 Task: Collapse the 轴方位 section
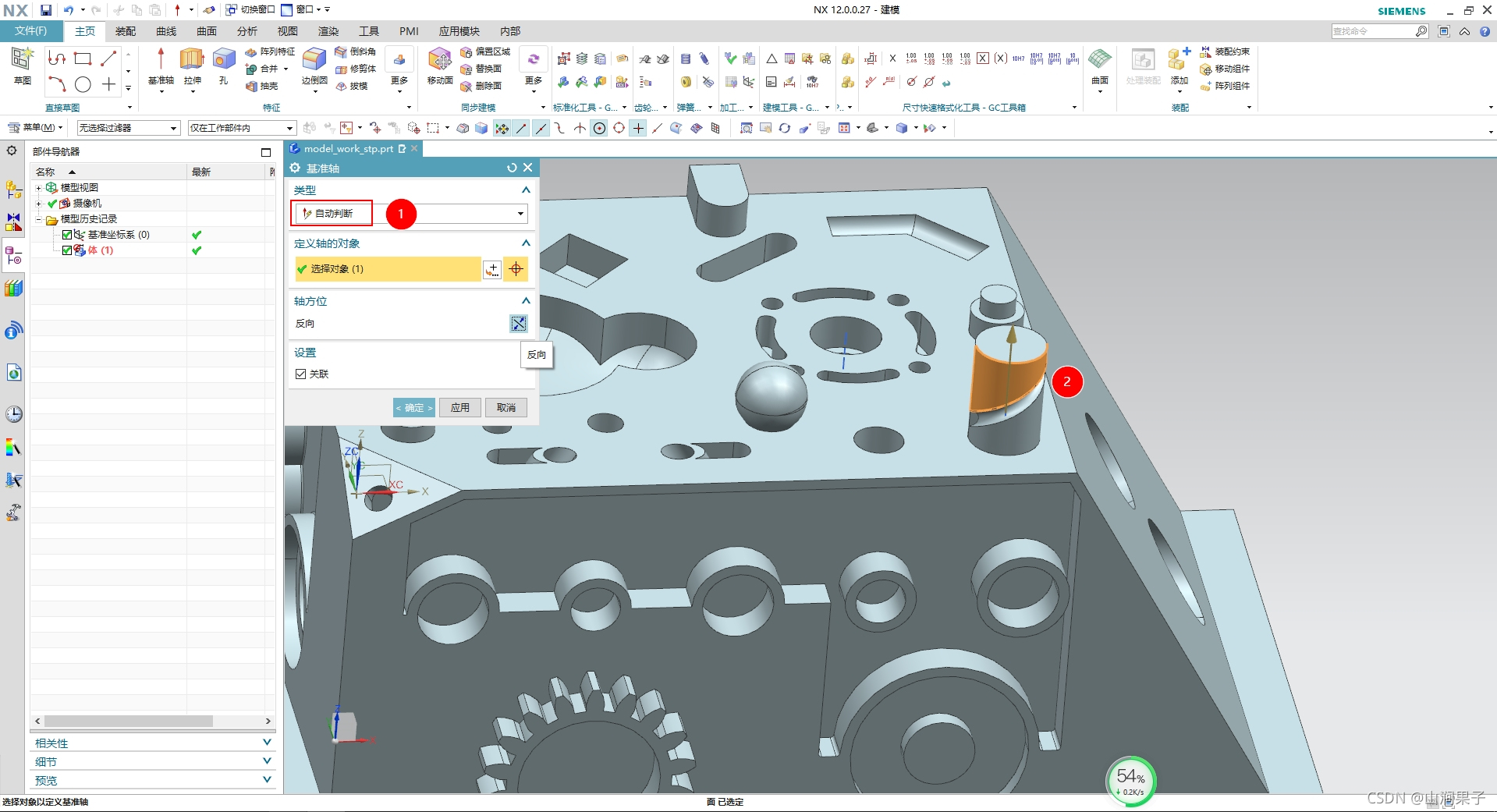pyautogui.click(x=526, y=301)
